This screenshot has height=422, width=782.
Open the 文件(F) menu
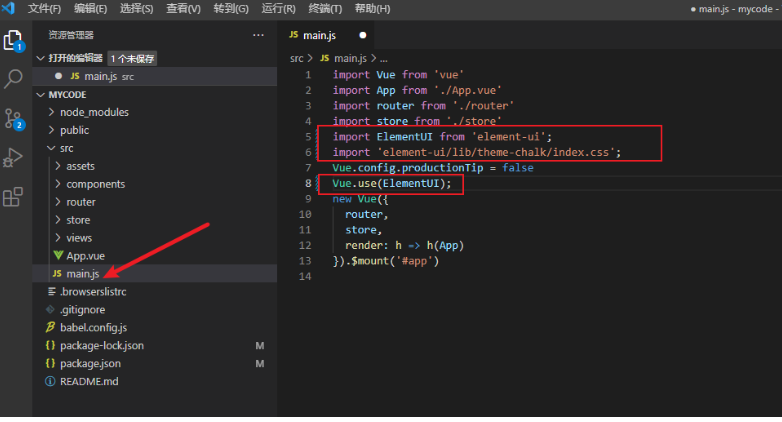pos(44,8)
